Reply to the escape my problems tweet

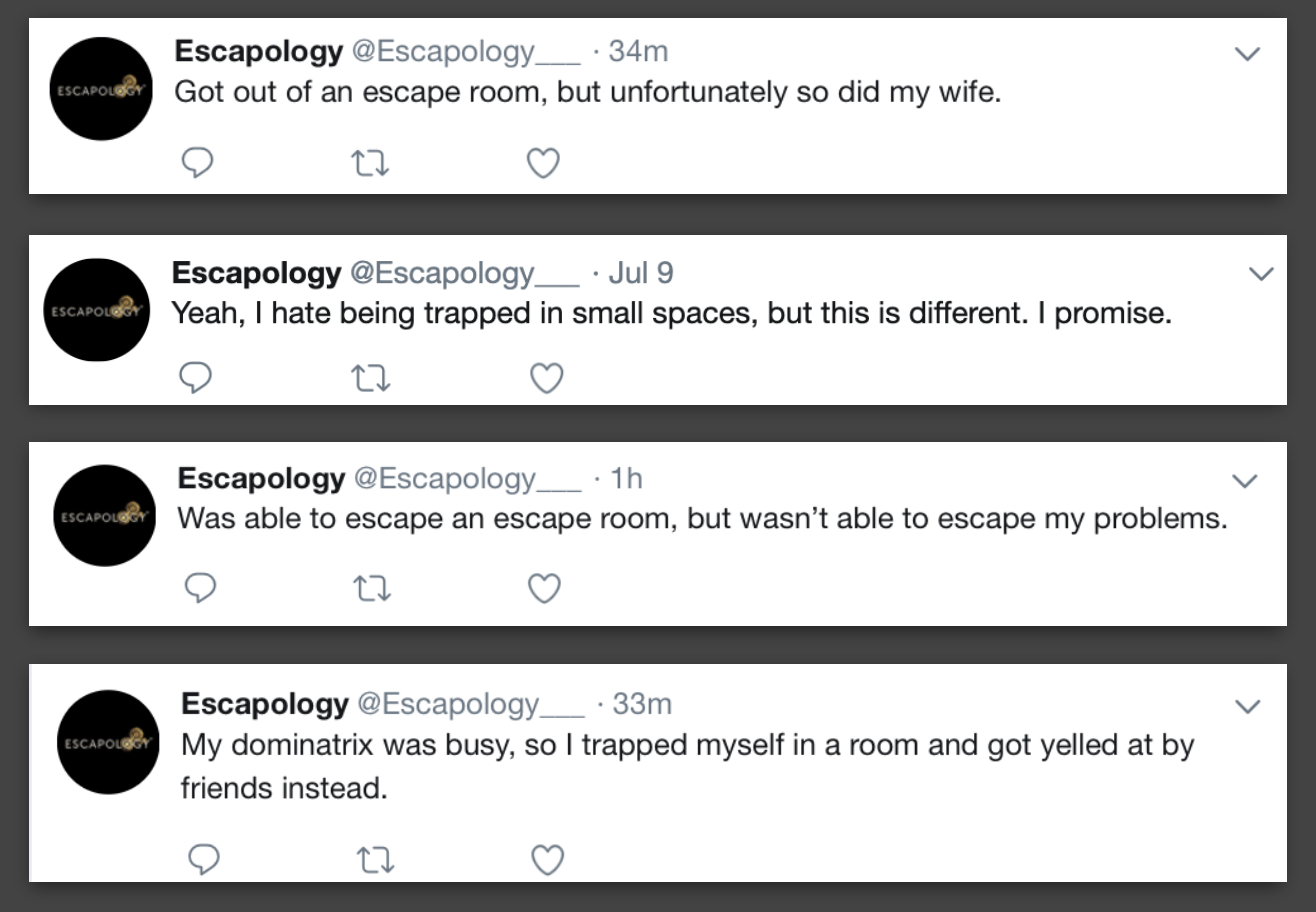click(201, 589)
